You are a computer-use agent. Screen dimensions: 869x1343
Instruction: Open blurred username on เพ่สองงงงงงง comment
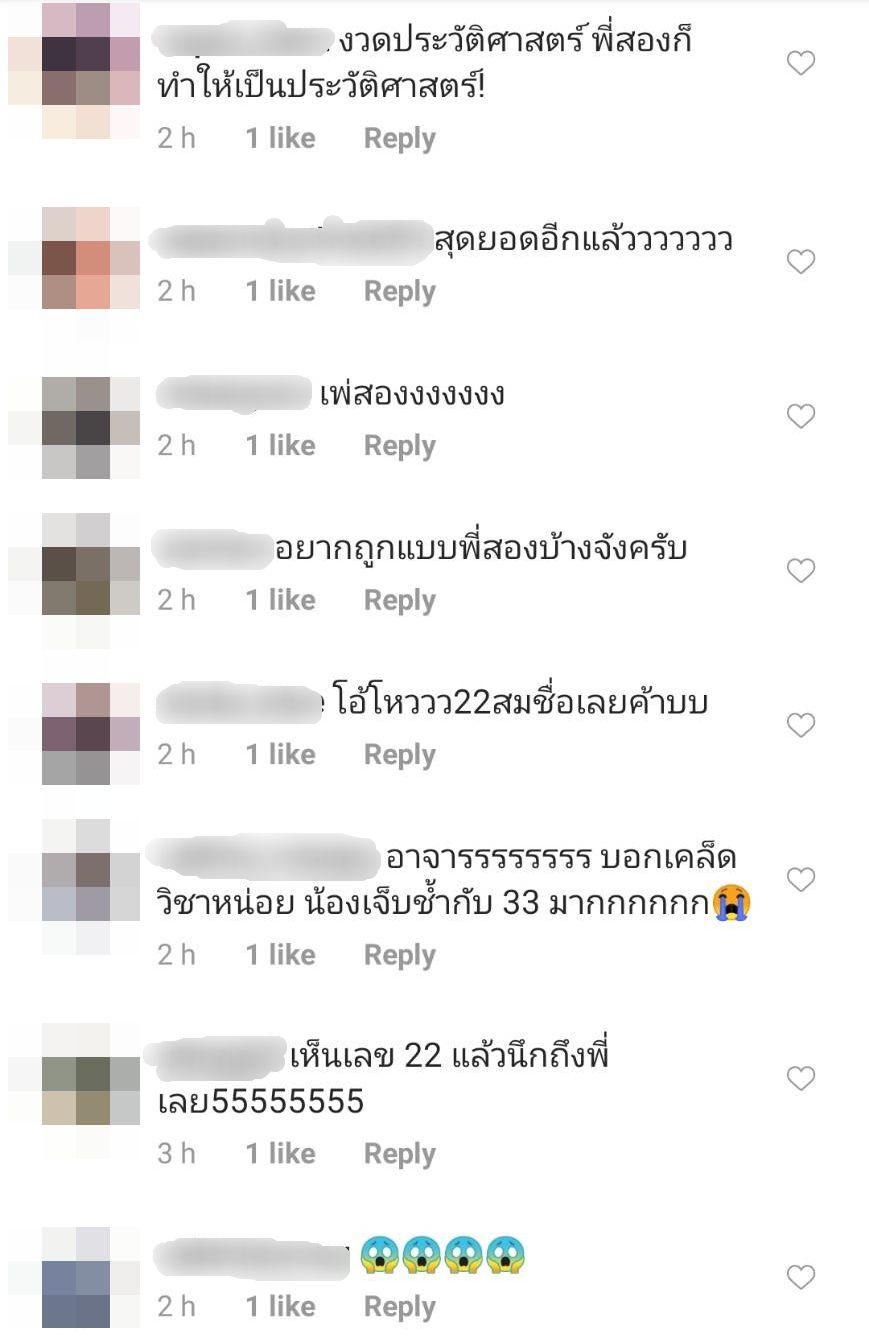(x=235, y=393)
